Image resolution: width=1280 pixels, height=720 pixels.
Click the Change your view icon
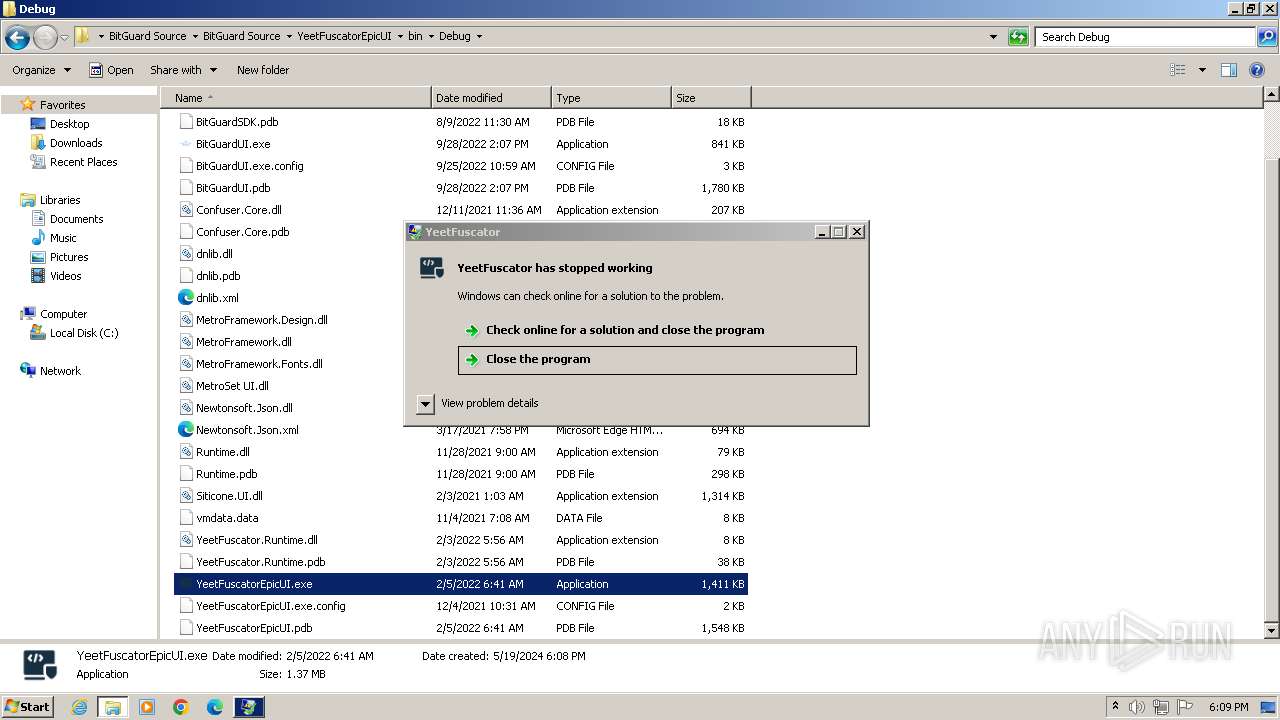[x=1178, y=70]
